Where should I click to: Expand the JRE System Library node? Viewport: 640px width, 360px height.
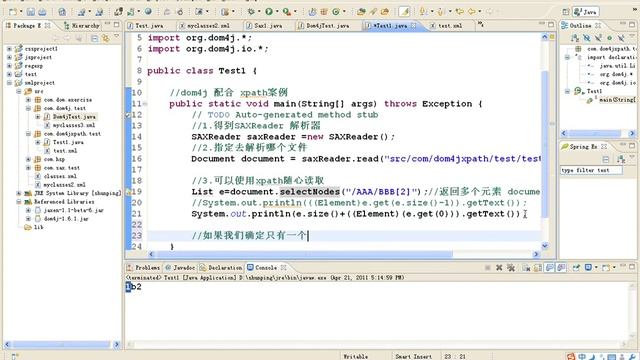point(19,193)
